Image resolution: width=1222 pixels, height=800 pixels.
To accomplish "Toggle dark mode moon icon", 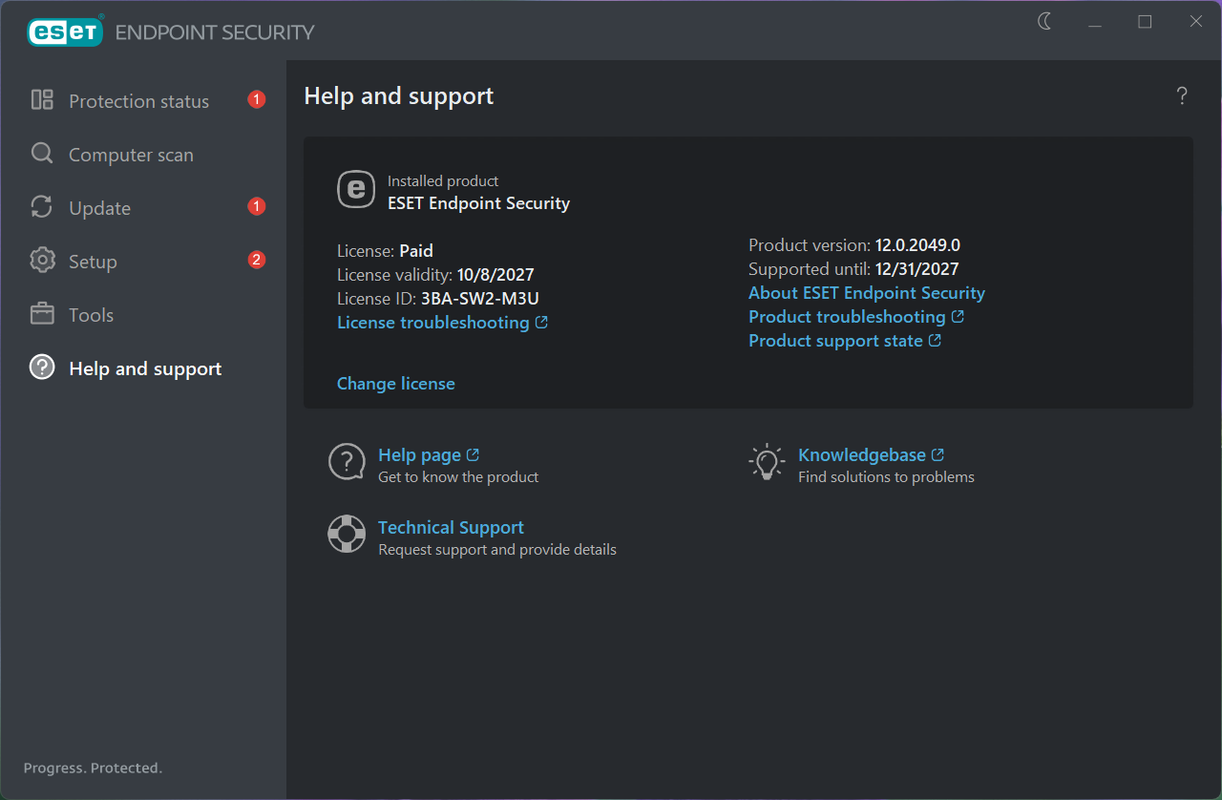I will tap(1045, 22).
